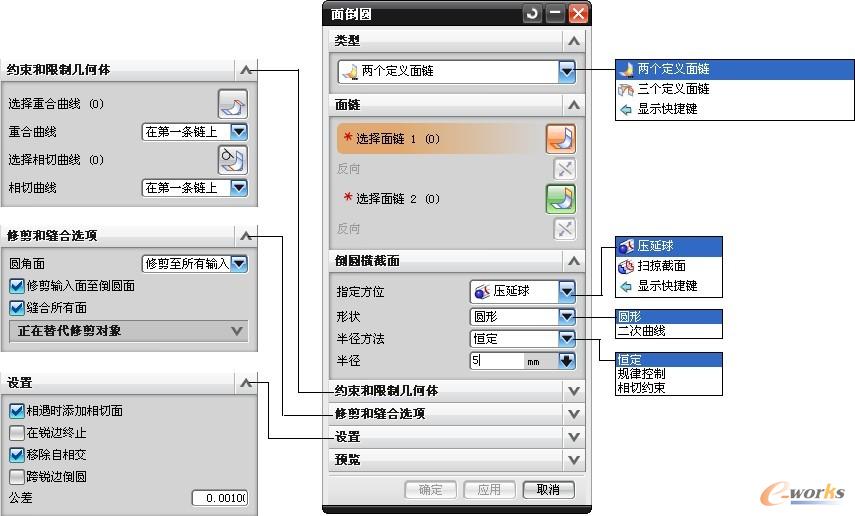Image resolution: width=855 pixels, height=516 pixels.
Task: Choose 规律控制 radius method option
Action: point(641,373)
